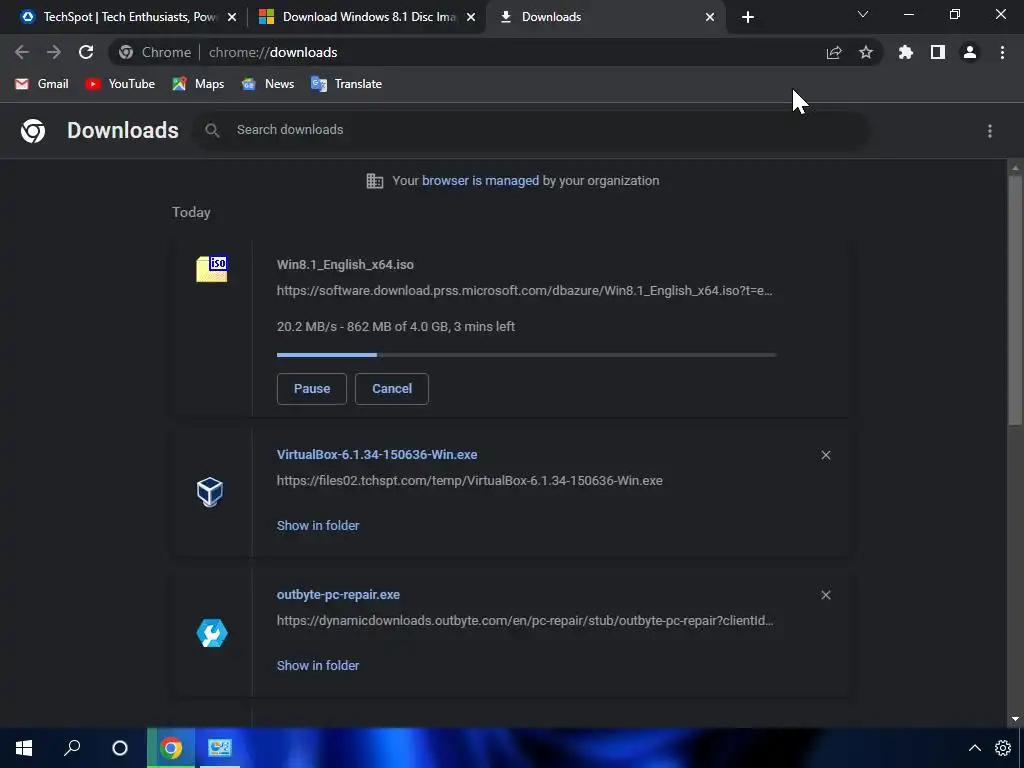Click the search magnifier in downloads search
Image resolution: width=1024 pixels, height=768 pixels.
212,131
